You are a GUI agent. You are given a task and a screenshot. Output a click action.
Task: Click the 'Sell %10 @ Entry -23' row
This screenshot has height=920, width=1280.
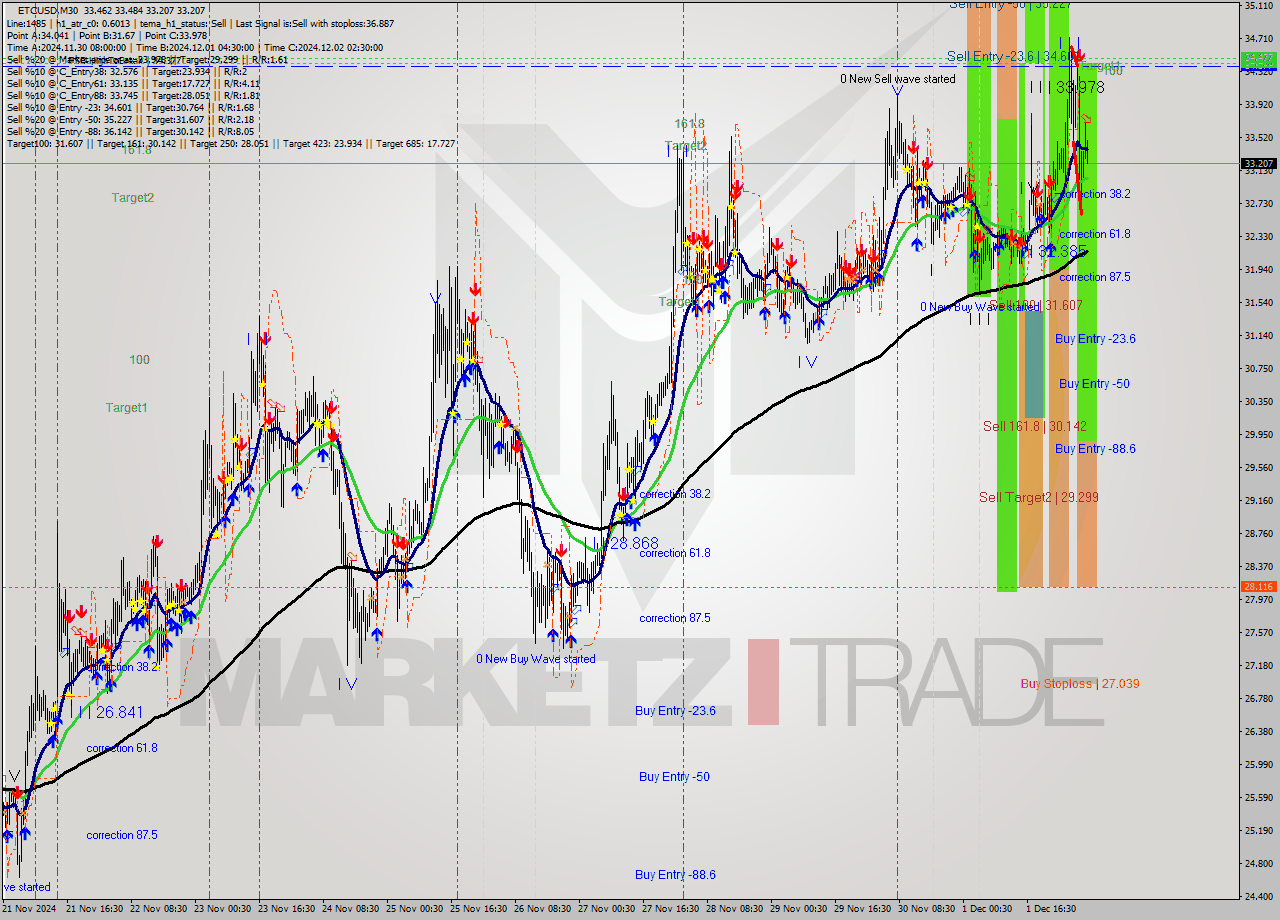tap(130, 107)
